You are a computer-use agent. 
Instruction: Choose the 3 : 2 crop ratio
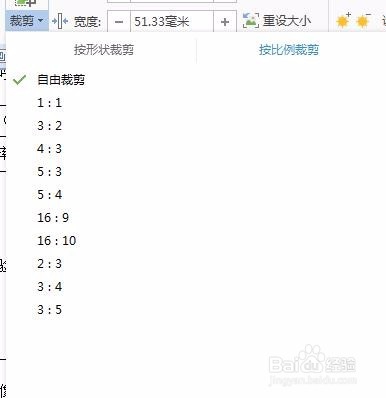pos(49,126)
